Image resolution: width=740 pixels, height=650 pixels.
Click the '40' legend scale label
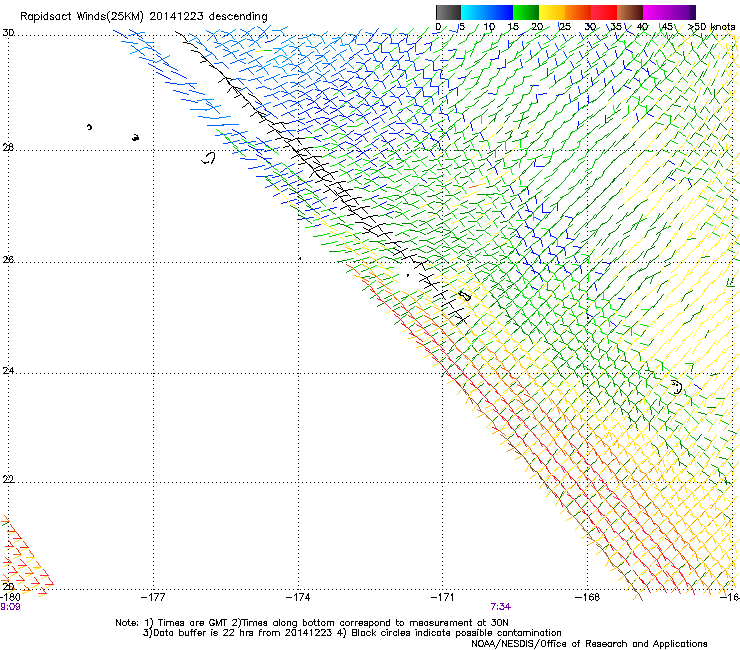pyautogui.click(x=642, y=27)
